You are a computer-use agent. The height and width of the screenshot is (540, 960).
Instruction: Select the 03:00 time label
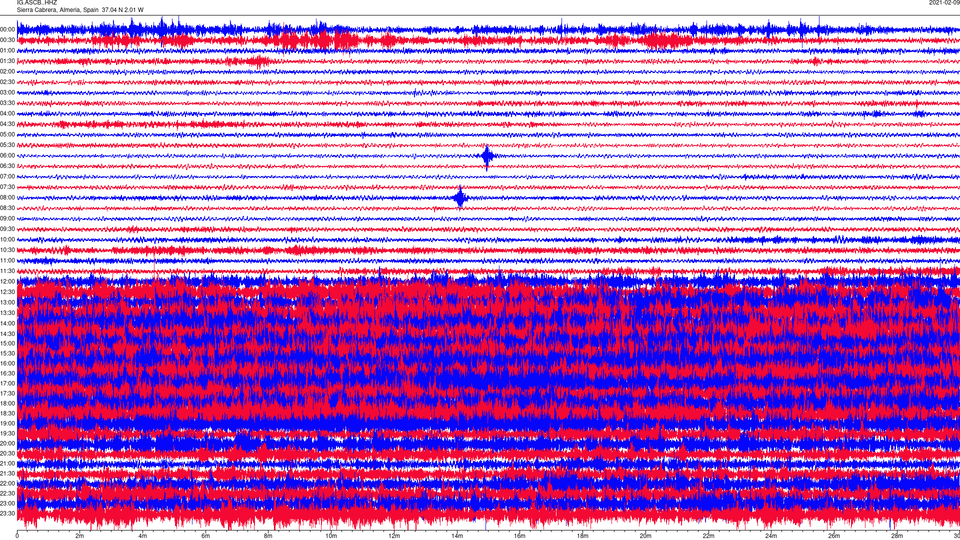(x=7, y=92)
